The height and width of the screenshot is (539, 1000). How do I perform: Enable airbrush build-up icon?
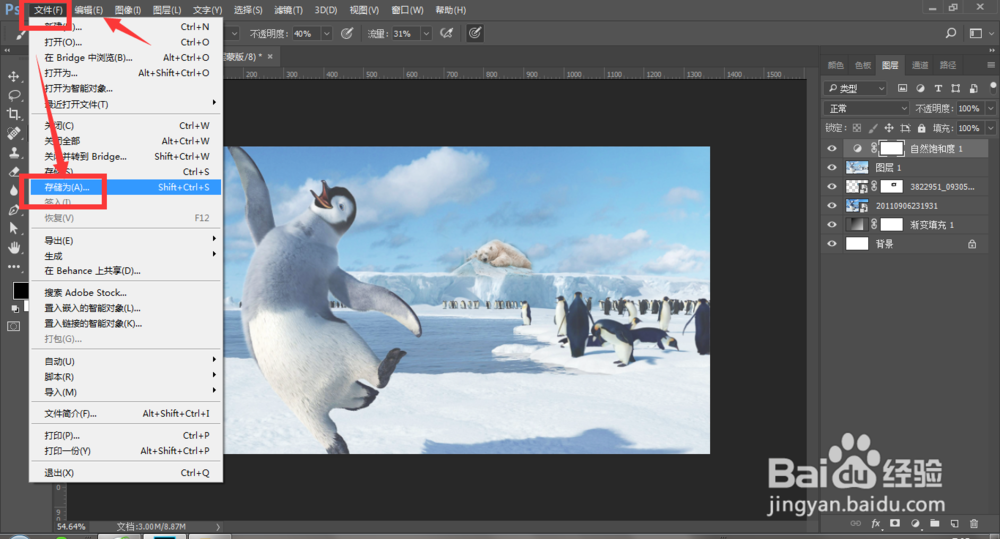(447, 33)
